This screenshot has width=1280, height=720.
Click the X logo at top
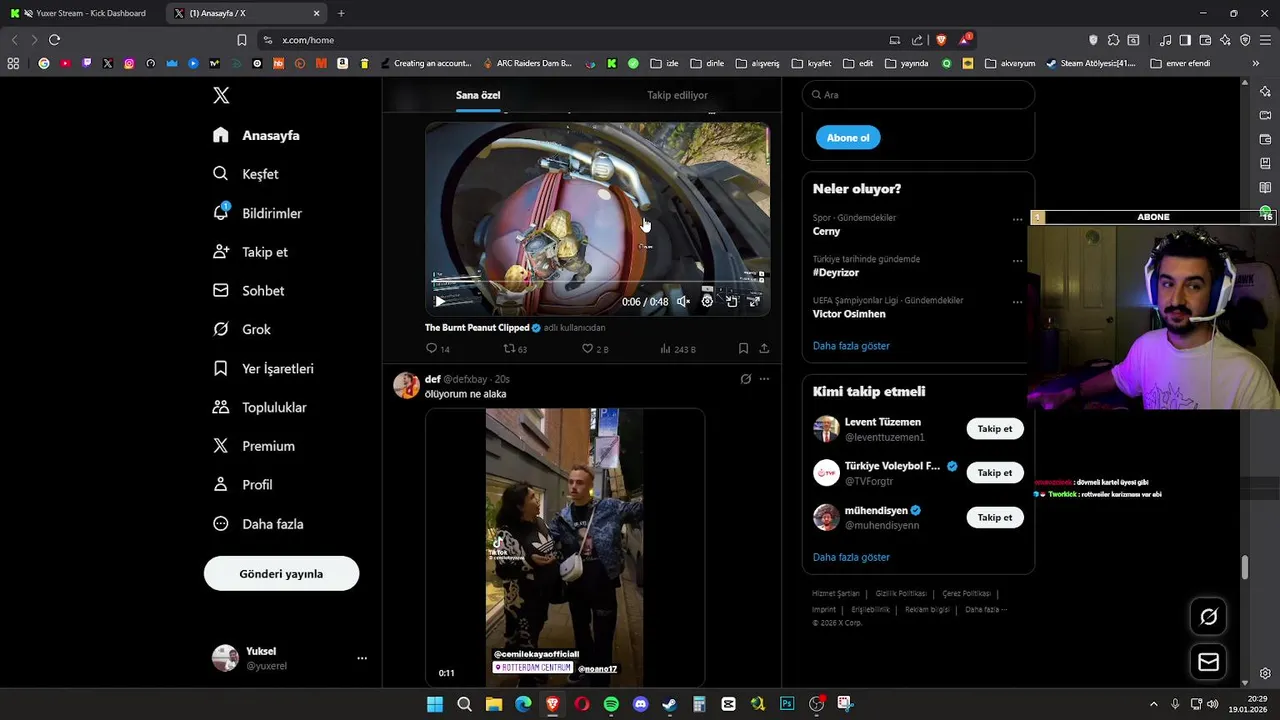[221, 95]
